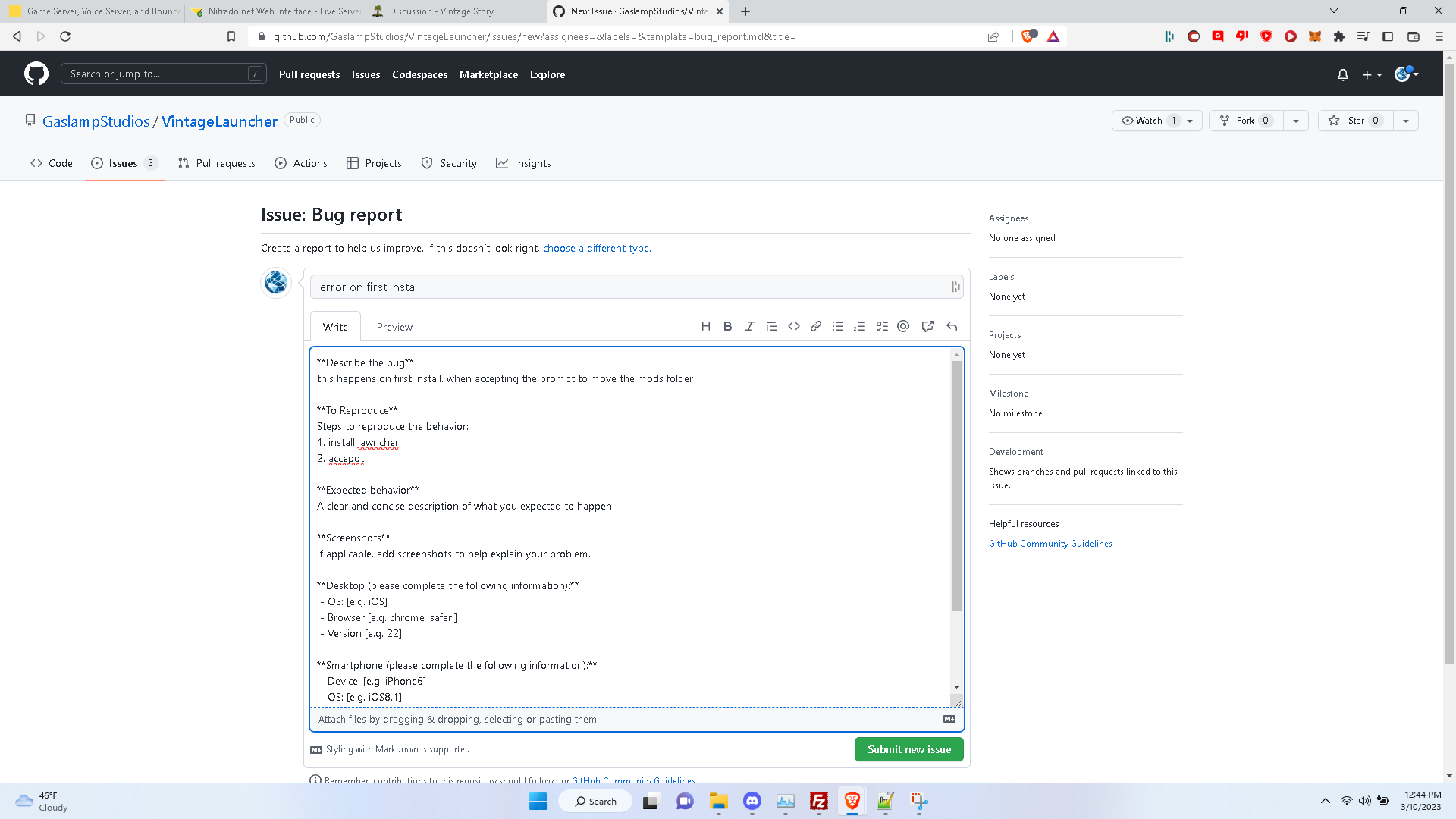Apply heading formatting in the editor

click(705, 326)
